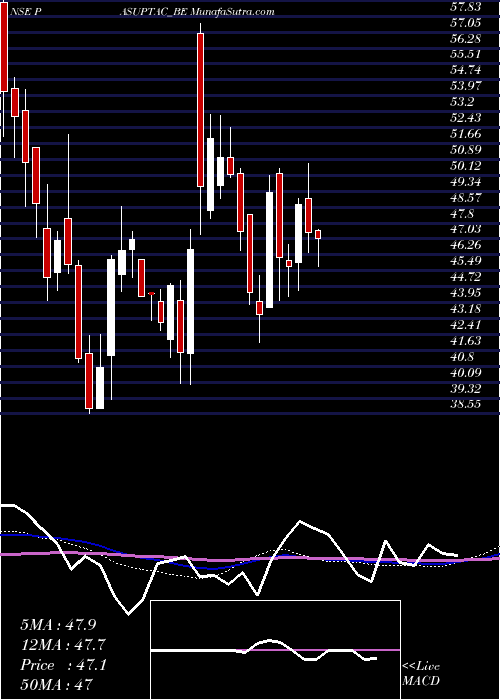500x700 pixels.
Task: Click the 49.34 price axis label
Action: [467, 182]
